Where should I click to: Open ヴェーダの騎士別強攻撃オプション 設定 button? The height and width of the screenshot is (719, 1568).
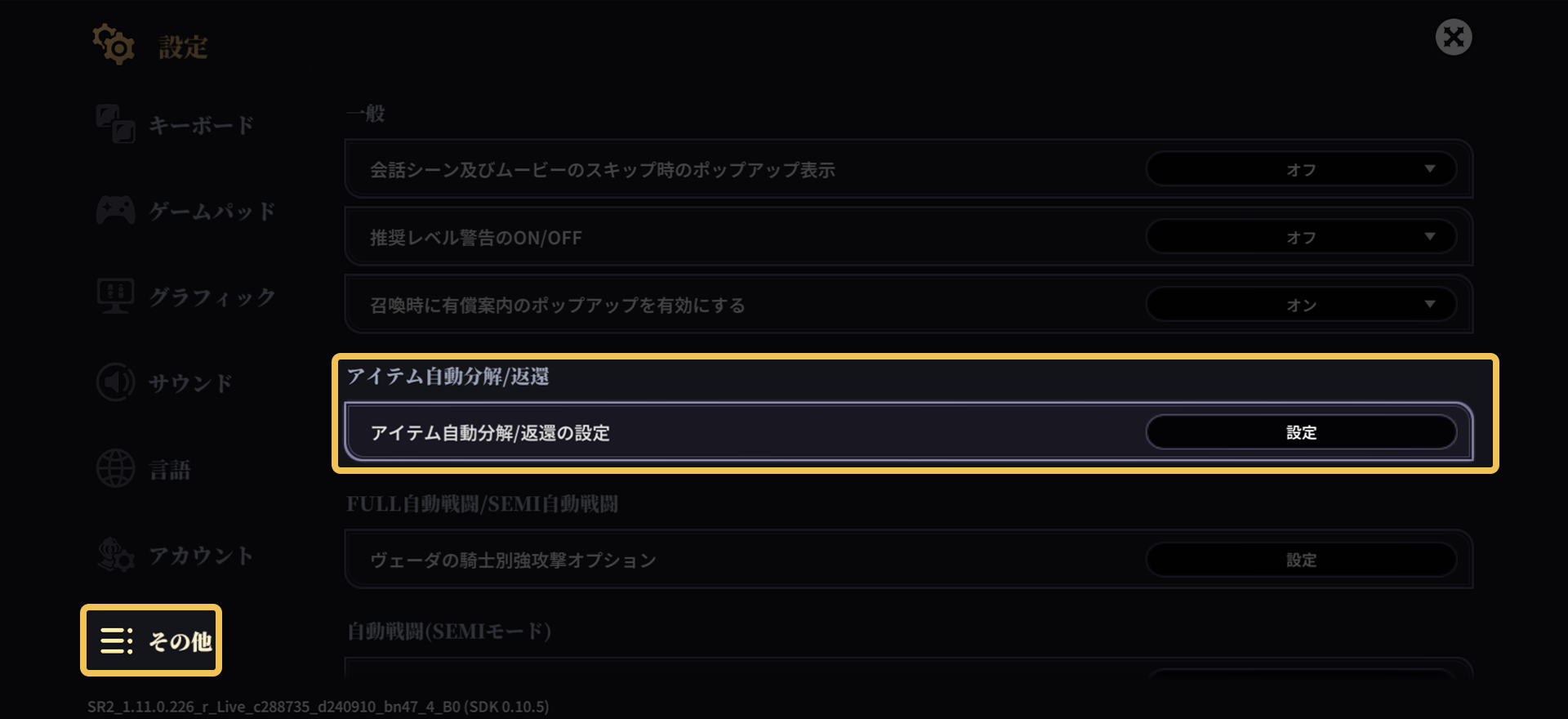(1301, 560)
